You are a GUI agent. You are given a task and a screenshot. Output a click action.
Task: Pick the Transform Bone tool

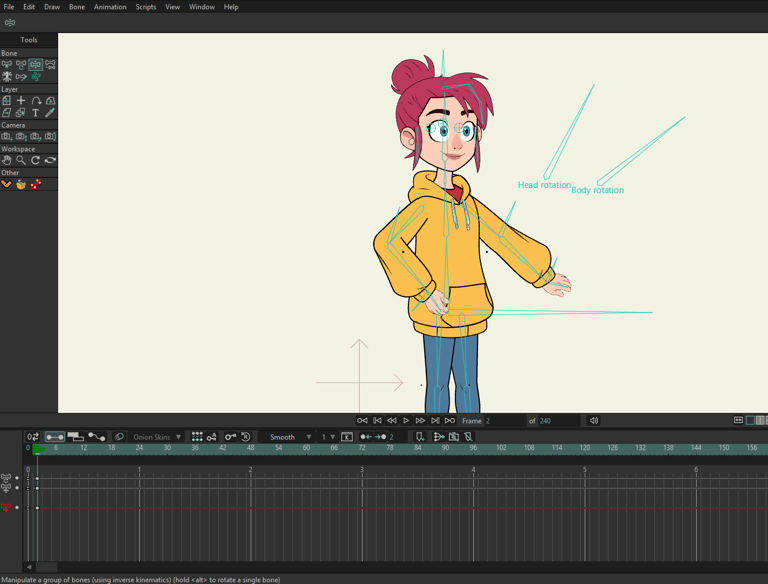(x=21, y=65)
